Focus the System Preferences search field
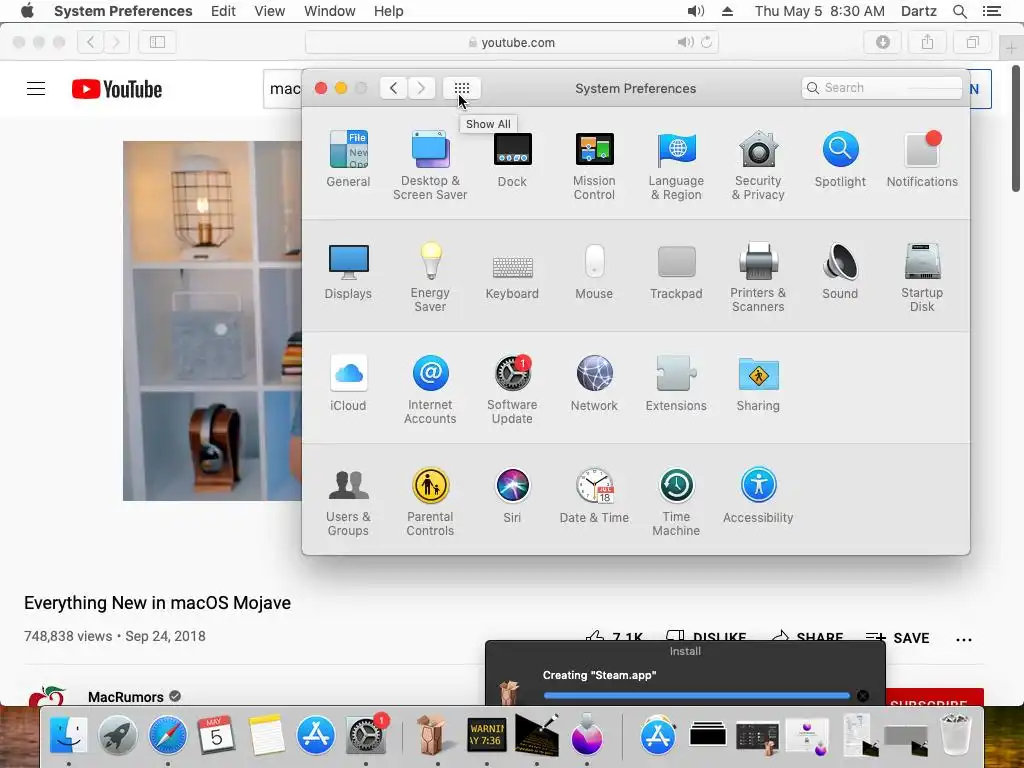This screenshot has width=1024, height=768. click(x=882, y=88)
